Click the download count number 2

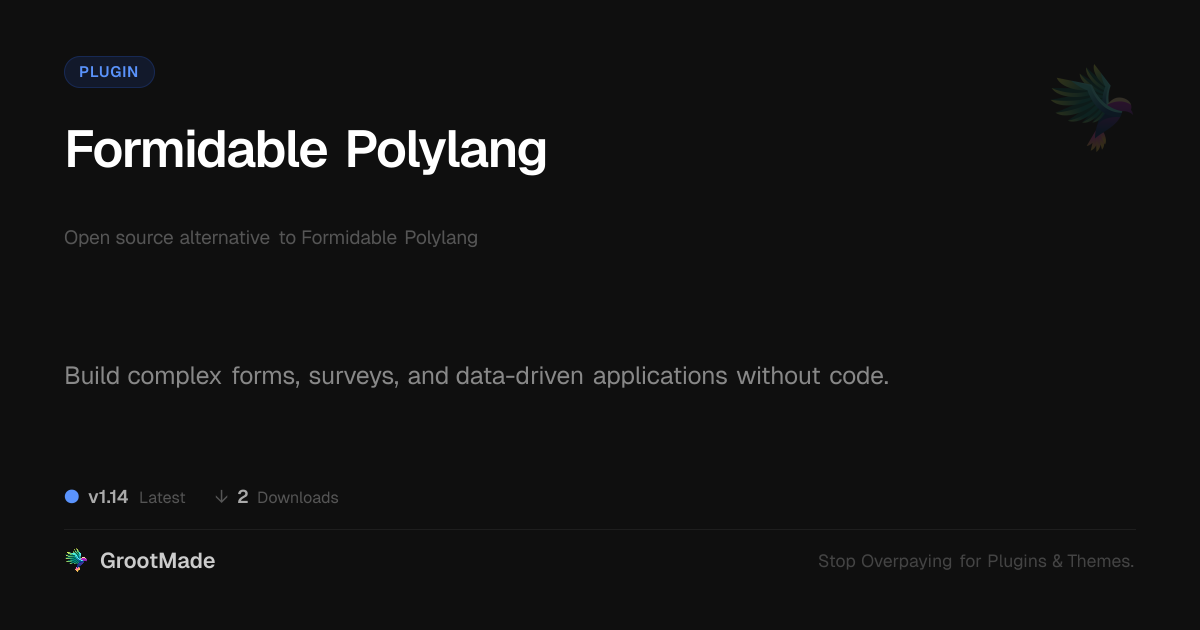click(x=243, y=497)
